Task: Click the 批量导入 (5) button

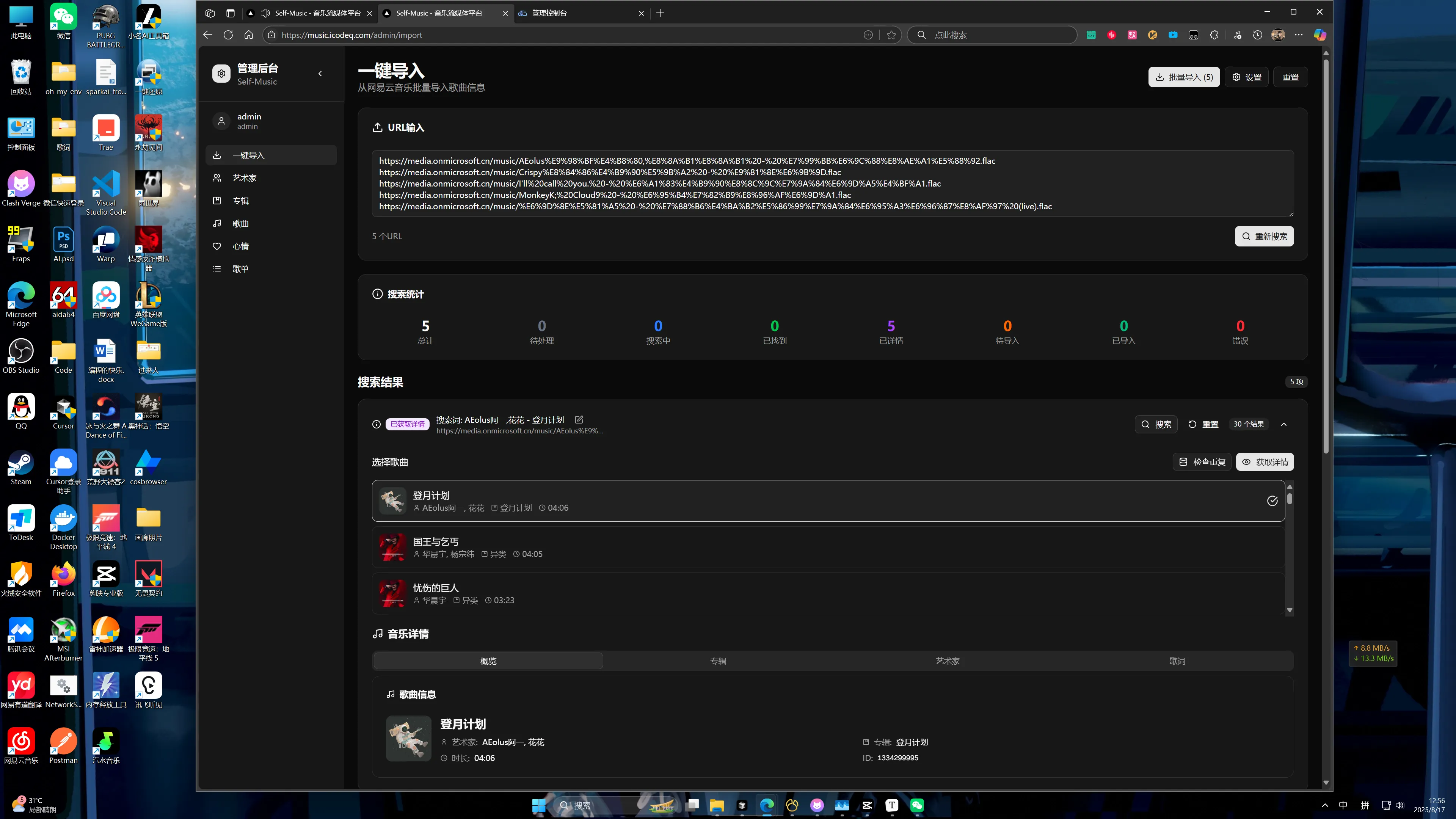Action: [1183, 77]
